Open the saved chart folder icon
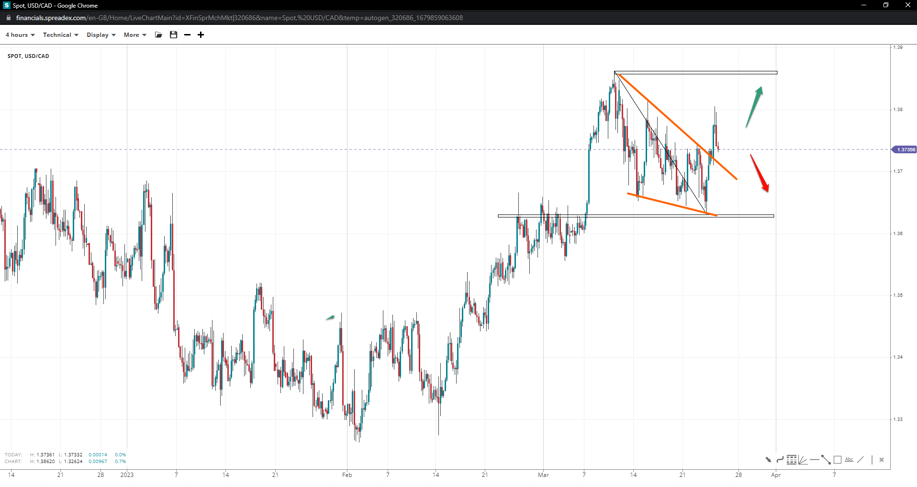Screen dimensions: 917x487 (158, 35)
